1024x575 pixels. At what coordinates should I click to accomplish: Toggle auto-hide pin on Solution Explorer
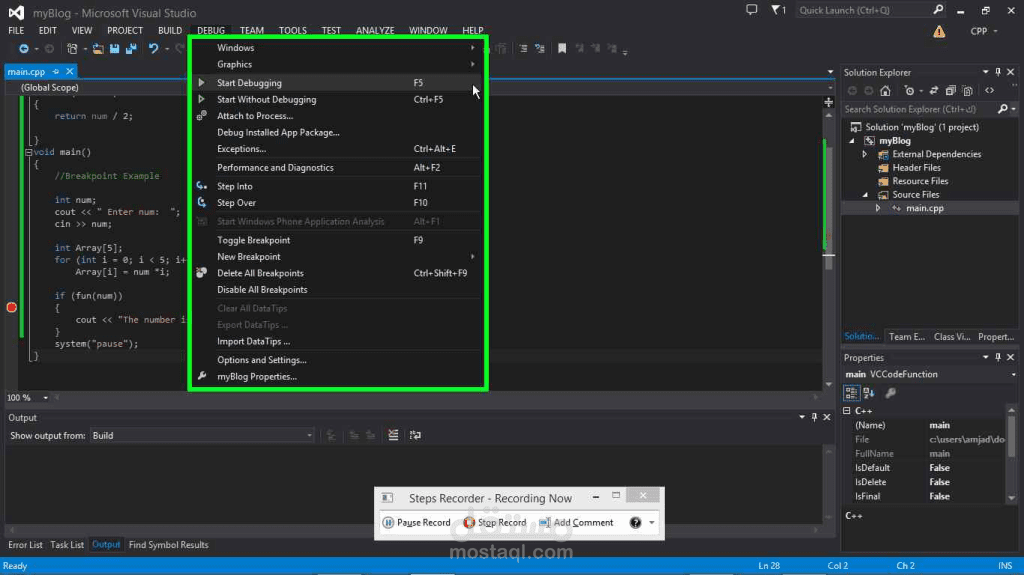998,72
